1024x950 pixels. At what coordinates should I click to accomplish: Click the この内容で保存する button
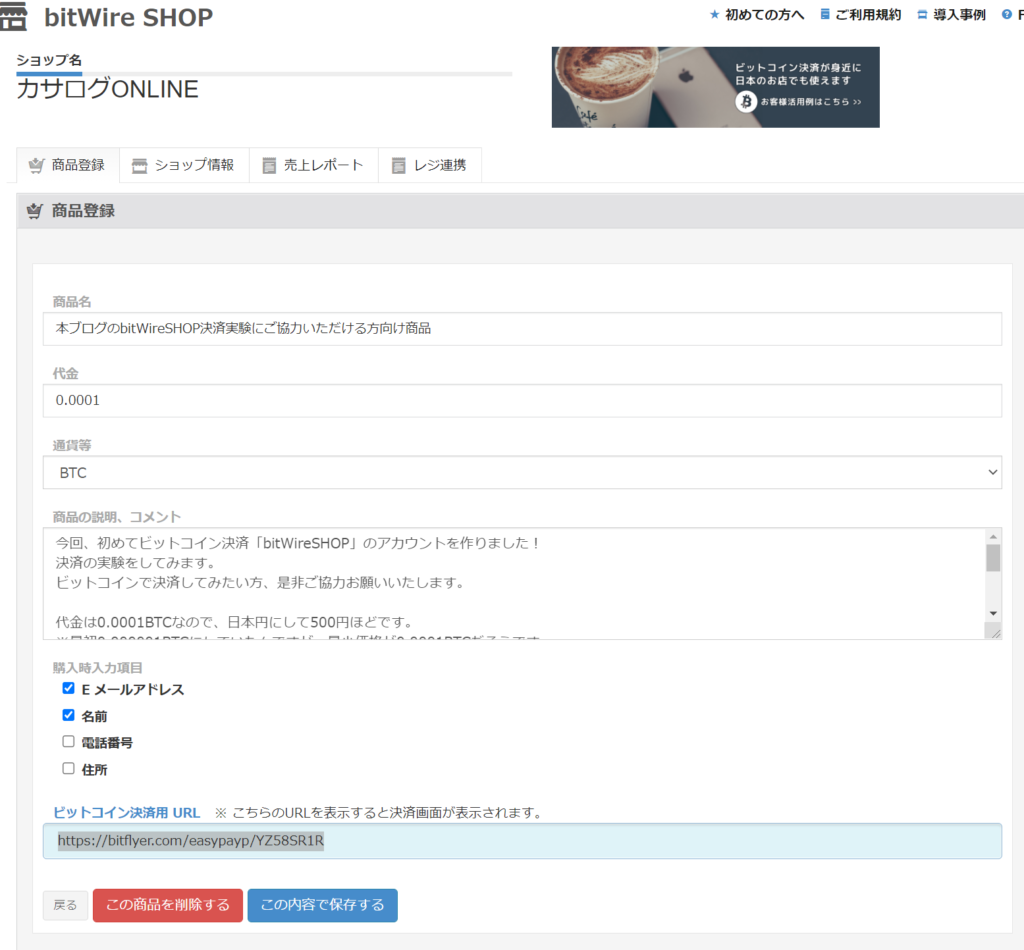click(322, 905)
